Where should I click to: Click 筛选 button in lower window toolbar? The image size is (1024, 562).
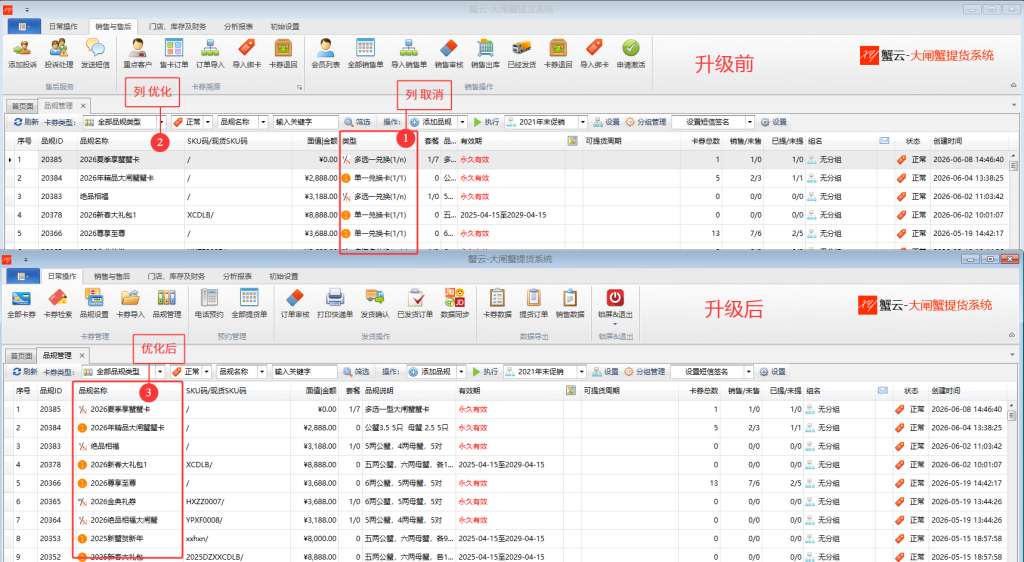(x=357, y=372)
